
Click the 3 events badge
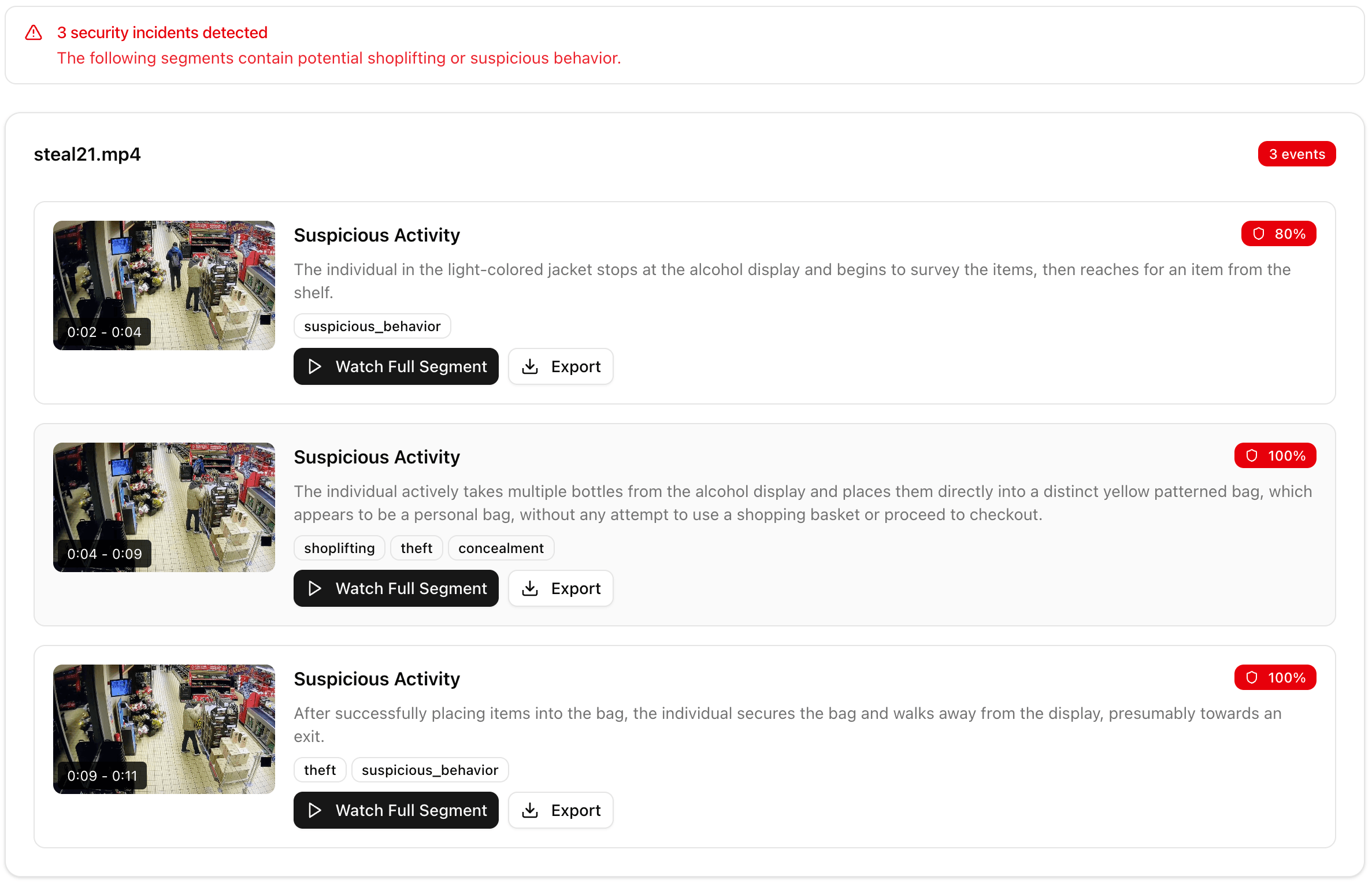click(1297, 154)
